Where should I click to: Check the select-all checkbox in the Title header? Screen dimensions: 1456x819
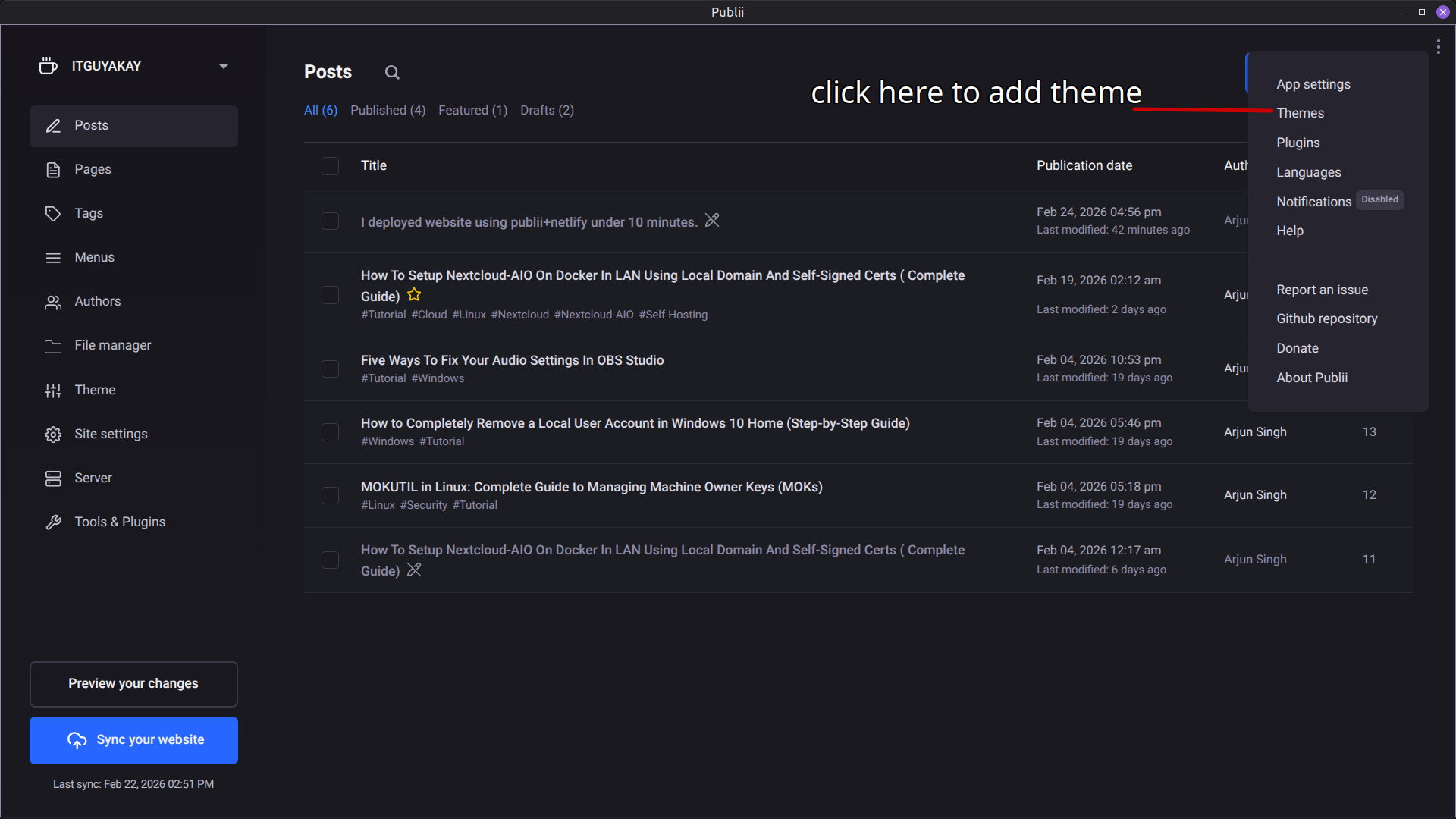tap(330, 166)
